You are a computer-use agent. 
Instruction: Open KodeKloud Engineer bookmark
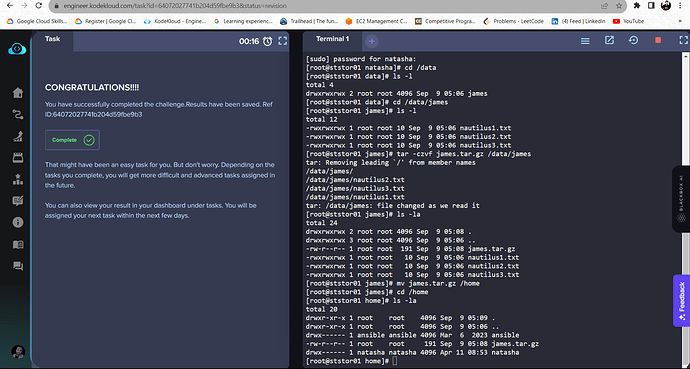pos(175,21)
